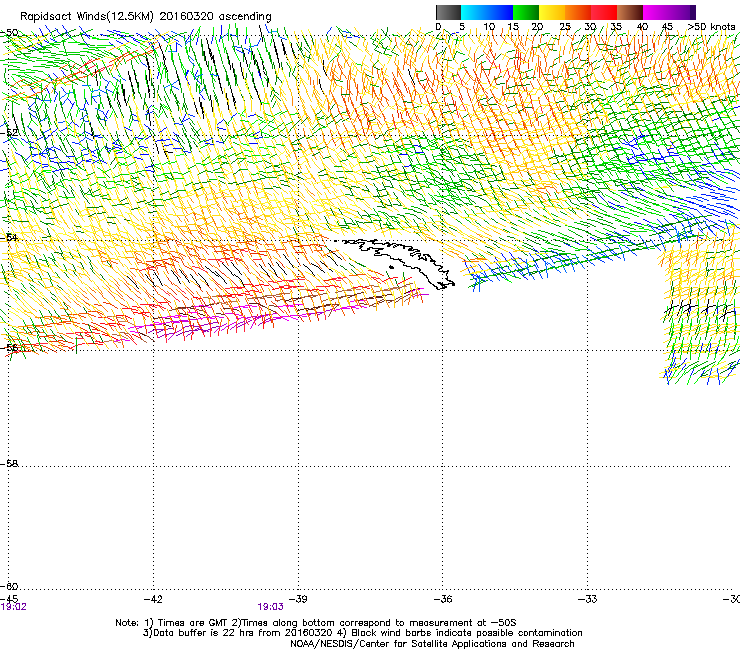Click the '-39' longitude axis label
This screenshot has width=740, height=650.
coord(298,599)
